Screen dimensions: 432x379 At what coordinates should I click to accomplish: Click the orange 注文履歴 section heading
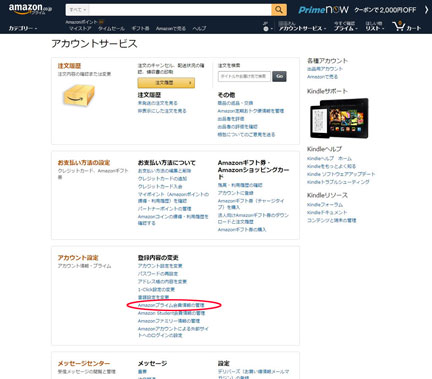coord(69,66)
